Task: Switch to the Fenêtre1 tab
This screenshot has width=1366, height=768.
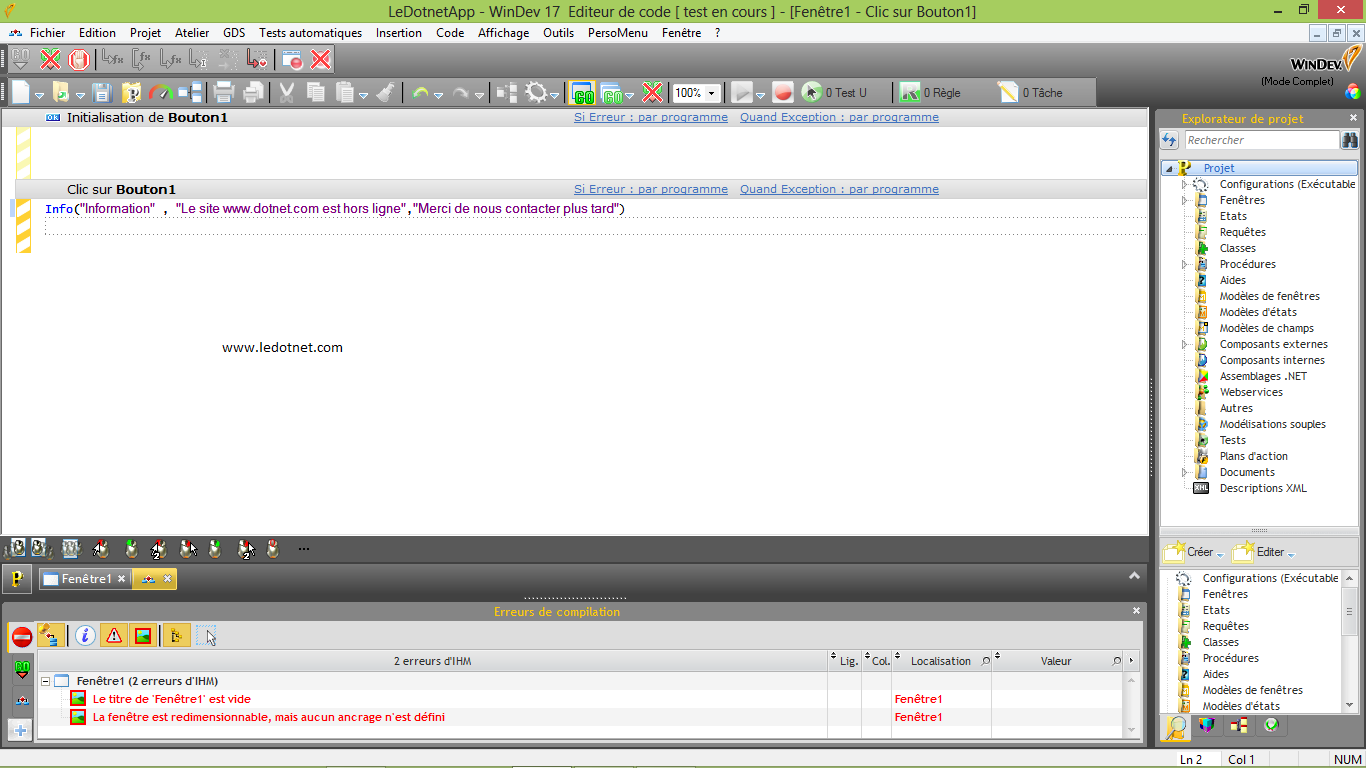Action: (x=85, y=578)
